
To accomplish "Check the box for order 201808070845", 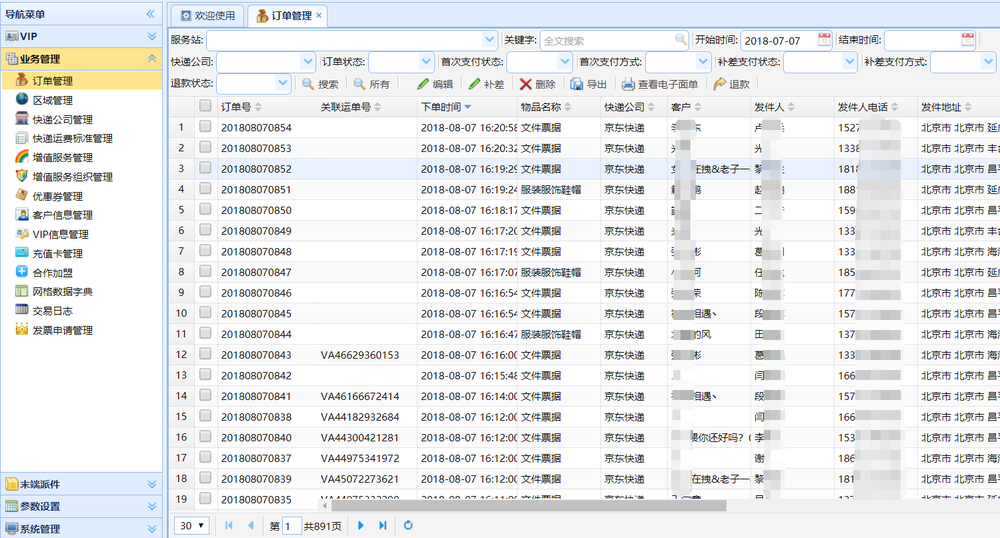I will tap(205, 312).
